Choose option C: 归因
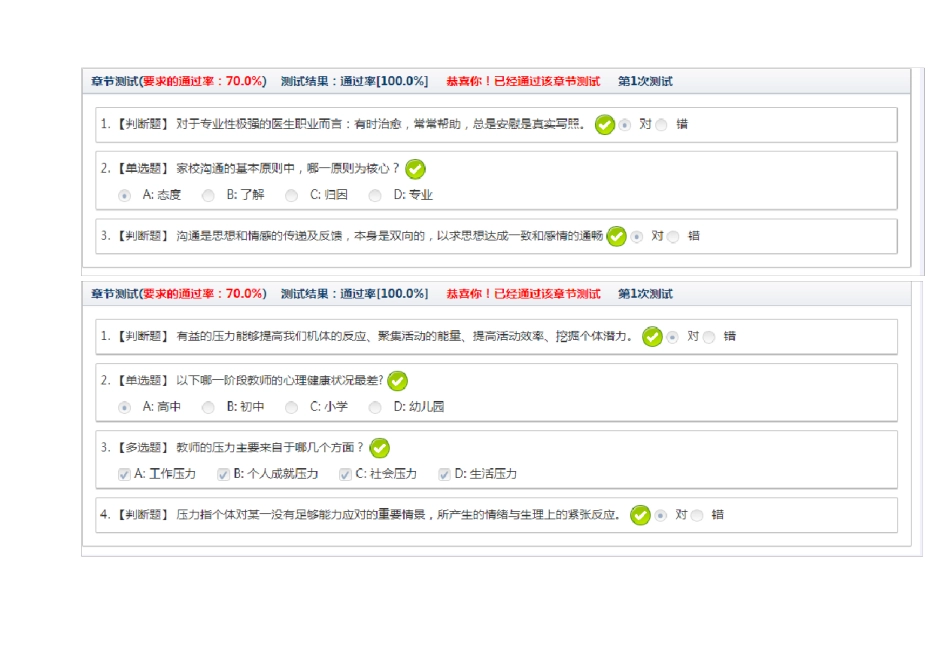This screenshot has height=672, width=950. (x=291, y=196)
